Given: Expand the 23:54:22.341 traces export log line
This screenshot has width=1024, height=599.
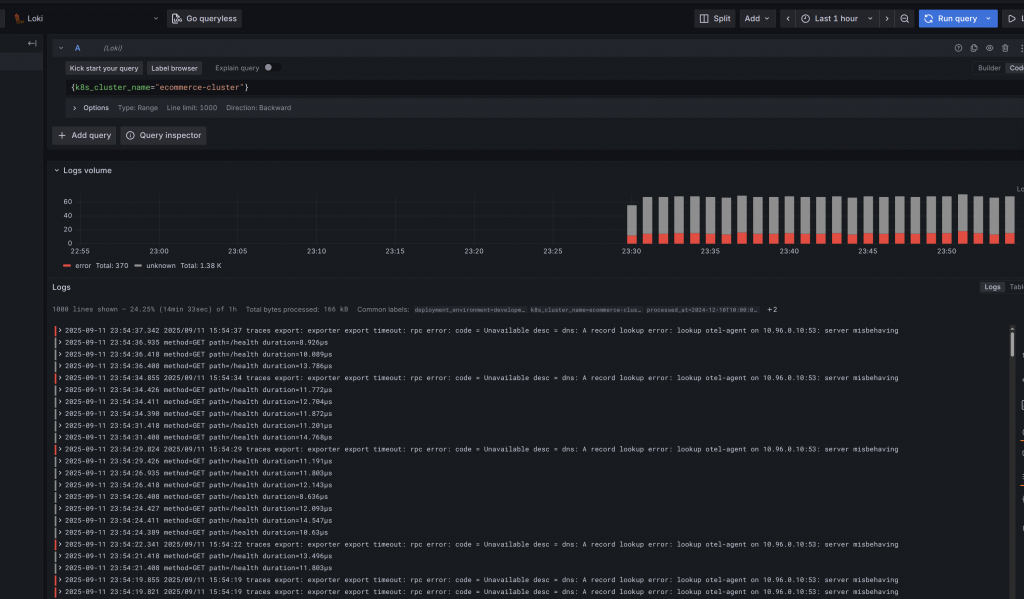Looking at the screenshot, I should (60, 544).
